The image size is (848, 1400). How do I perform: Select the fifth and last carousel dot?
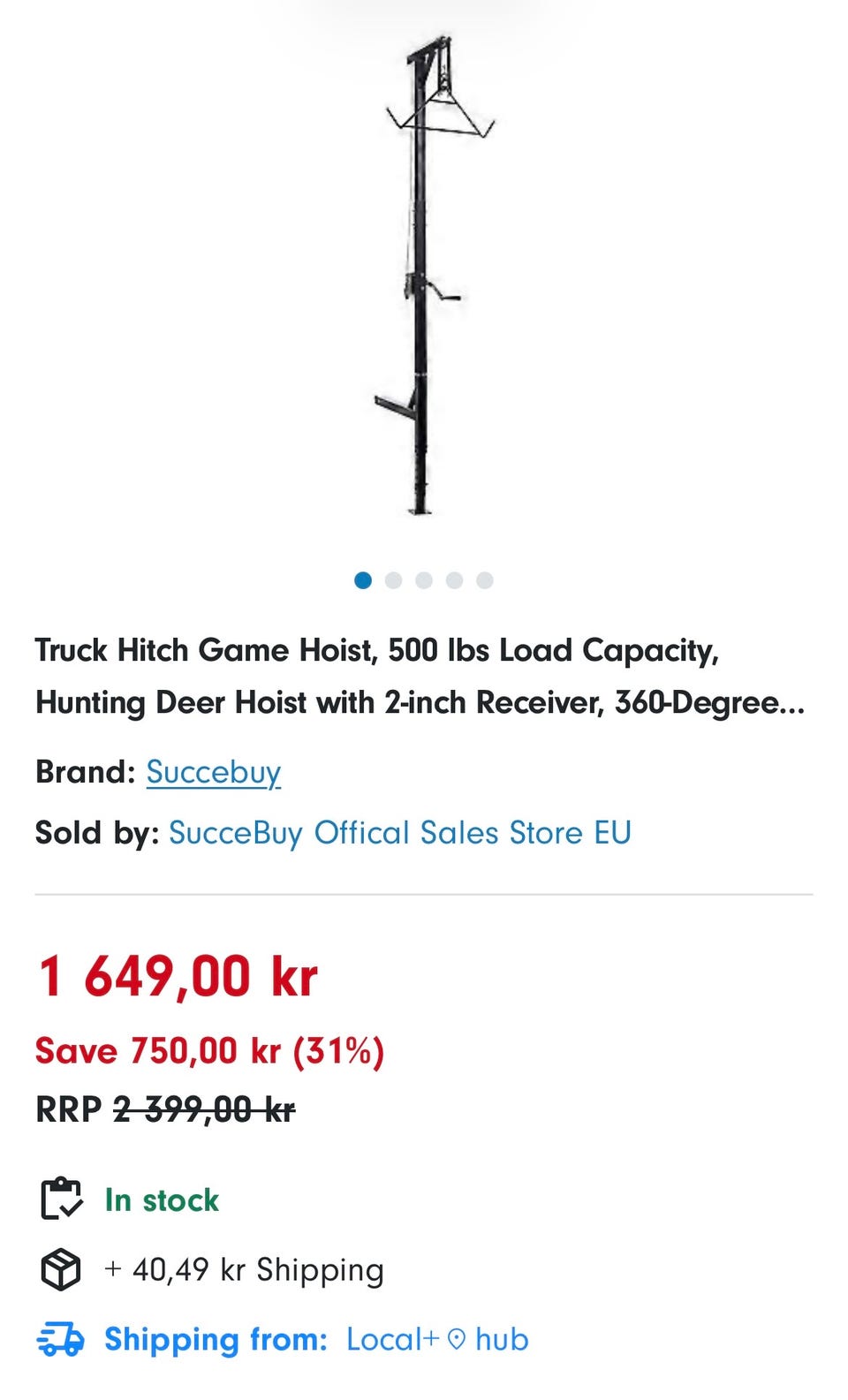click(x=485, y=580)
